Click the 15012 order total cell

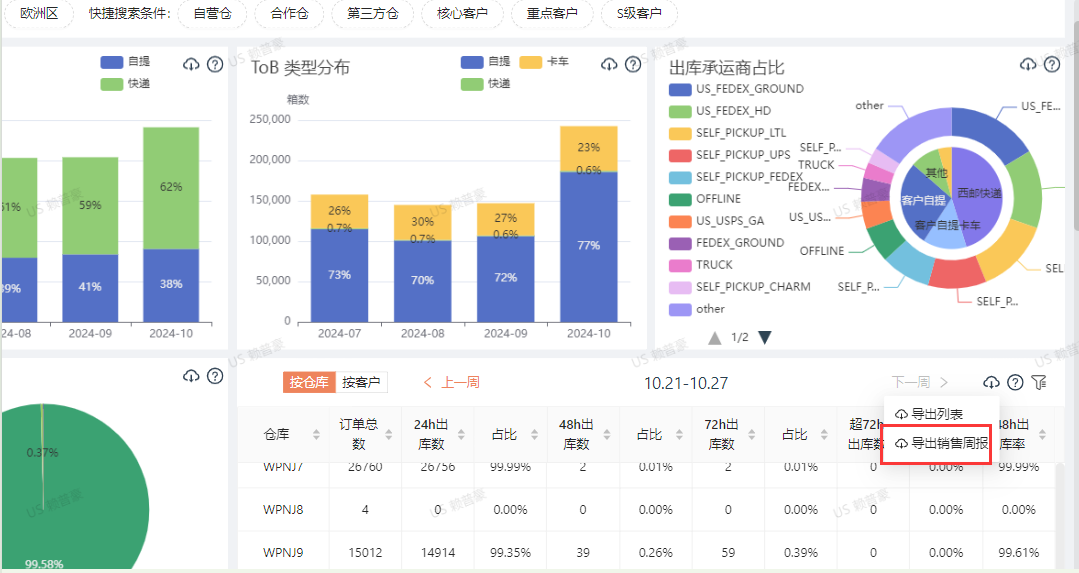(365, 552)
